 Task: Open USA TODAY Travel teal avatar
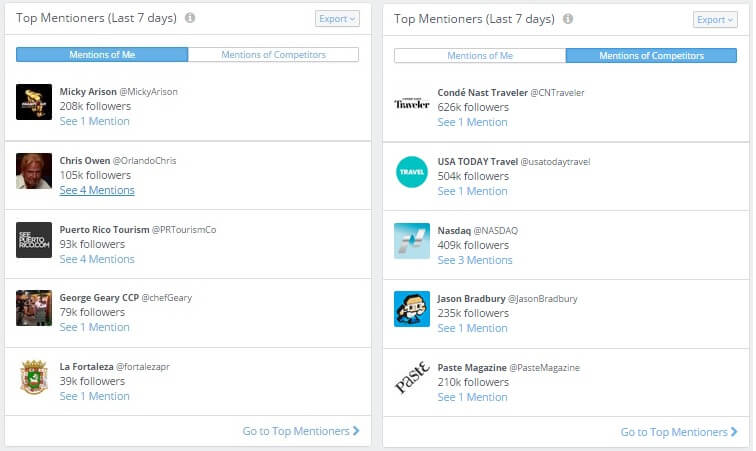point(412,172)
